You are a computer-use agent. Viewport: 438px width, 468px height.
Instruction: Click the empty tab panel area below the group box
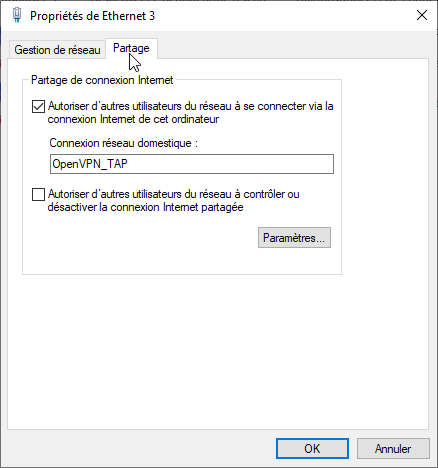click(218, 352)
